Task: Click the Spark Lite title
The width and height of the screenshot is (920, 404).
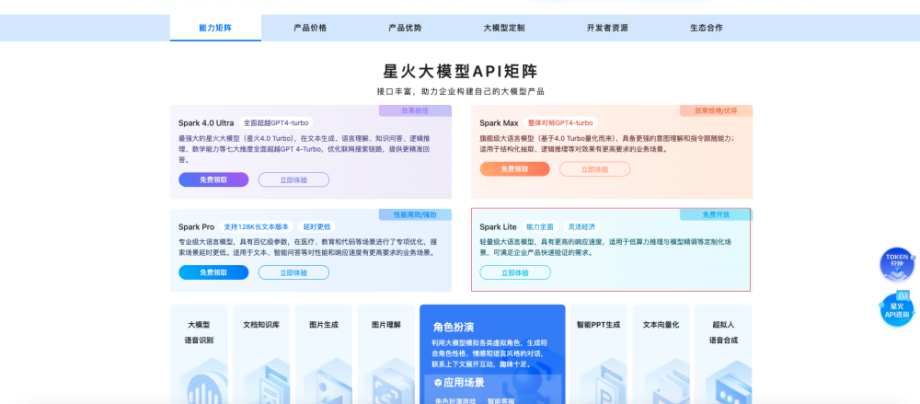Action: (498, 227)
